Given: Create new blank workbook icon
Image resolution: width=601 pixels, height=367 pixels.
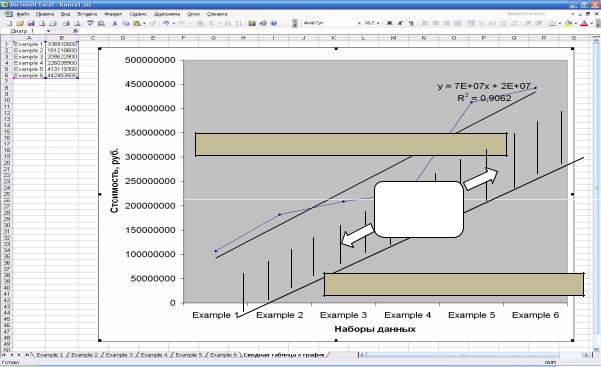Looking at the screenshot, I should [x=9, y=23].
